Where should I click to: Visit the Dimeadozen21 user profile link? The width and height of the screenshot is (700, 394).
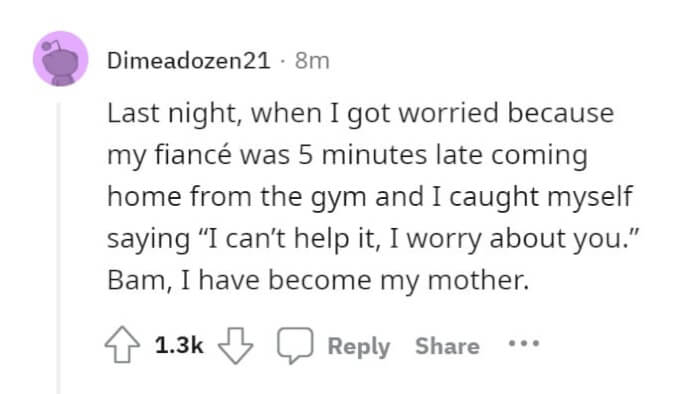click(189, 60)
